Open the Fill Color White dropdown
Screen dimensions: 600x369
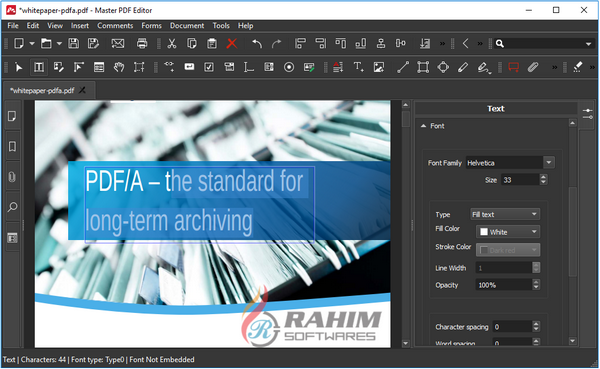pos(508,232)
